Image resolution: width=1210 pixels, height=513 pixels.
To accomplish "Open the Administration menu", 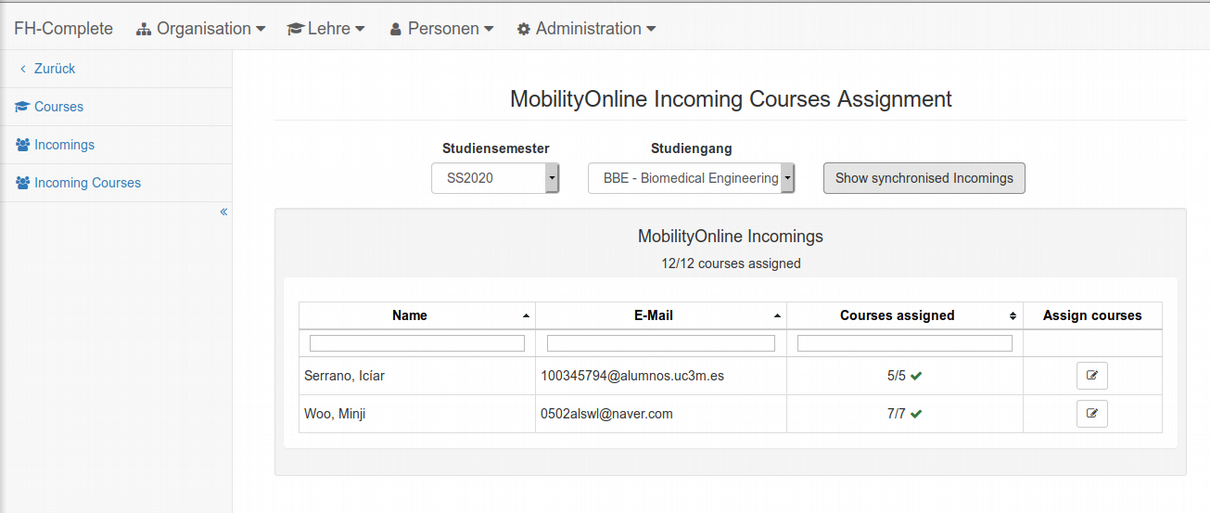I will 586,29.
